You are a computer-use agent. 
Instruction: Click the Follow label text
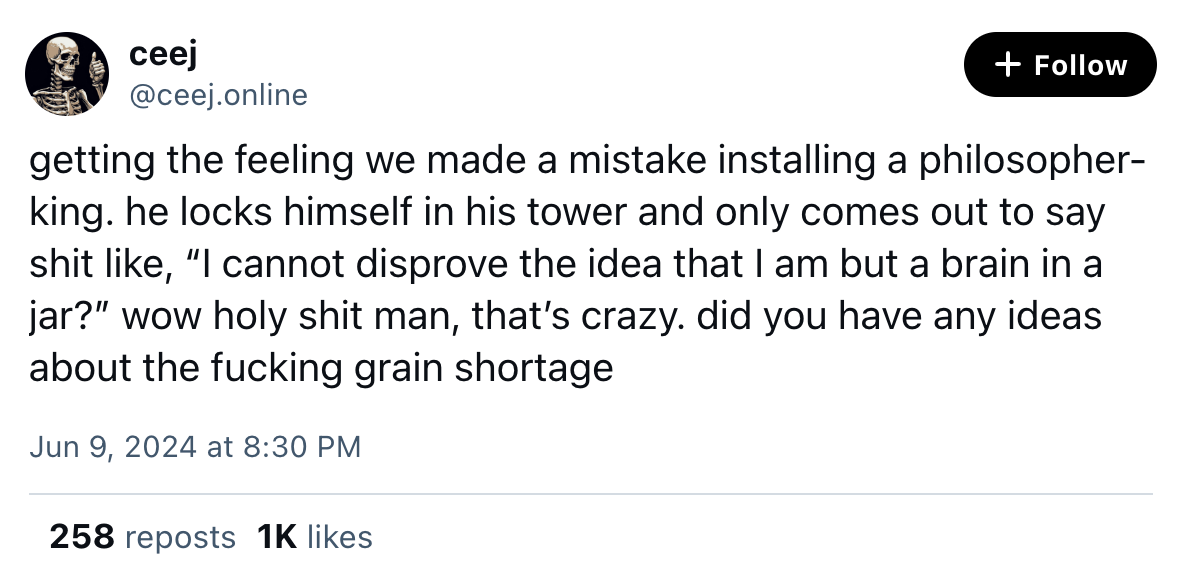coord(1080,65)
